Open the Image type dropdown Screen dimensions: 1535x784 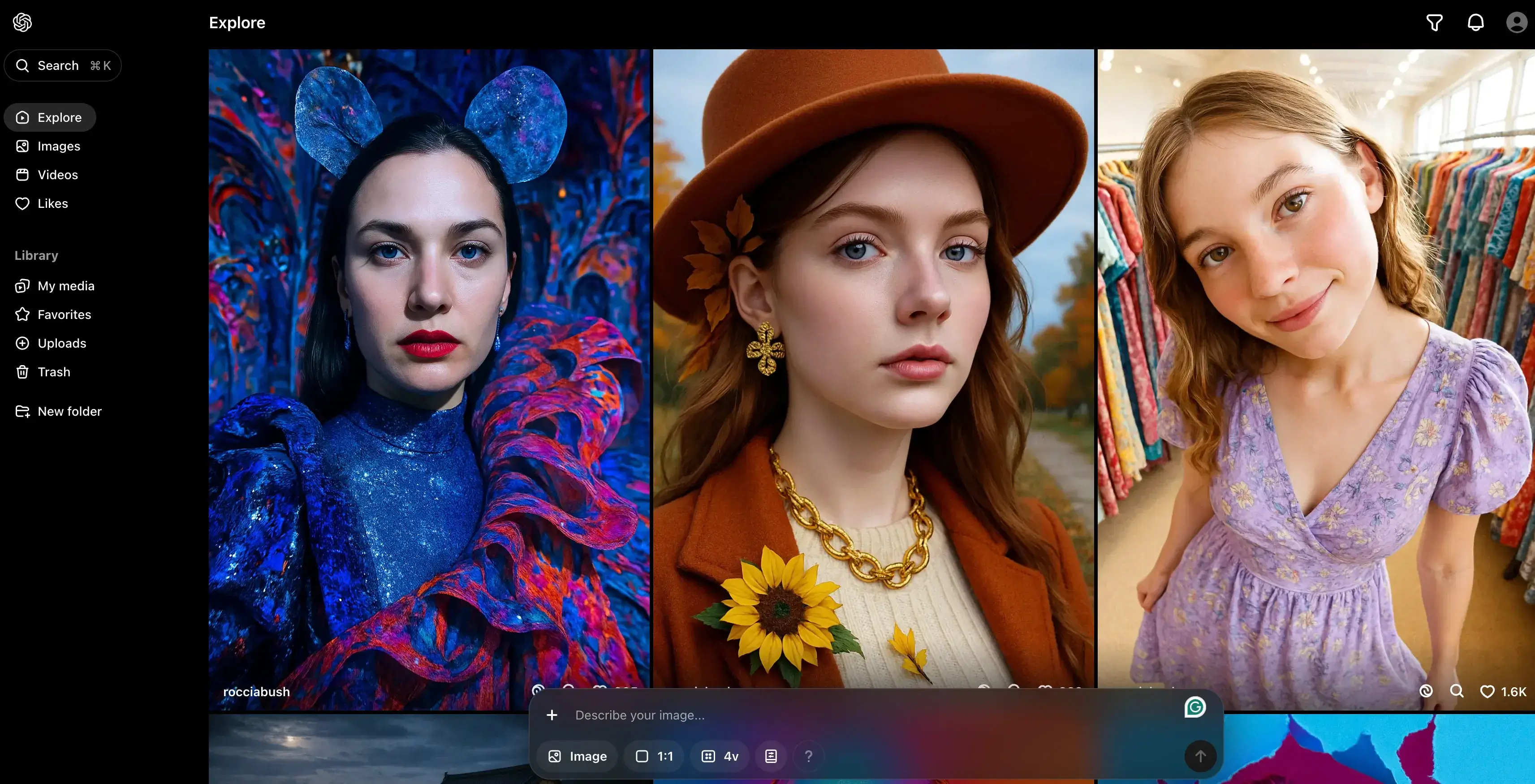pos(578,756)
